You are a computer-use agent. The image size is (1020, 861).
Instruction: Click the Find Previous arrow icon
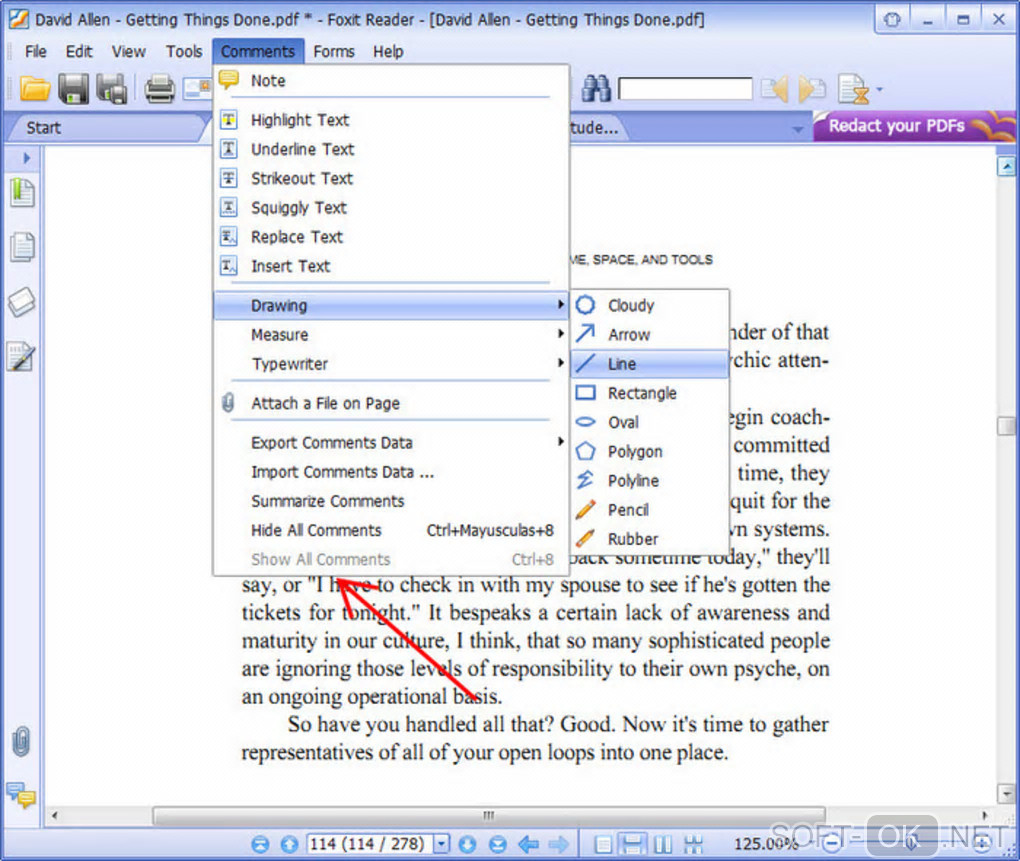tap(775, 89)
